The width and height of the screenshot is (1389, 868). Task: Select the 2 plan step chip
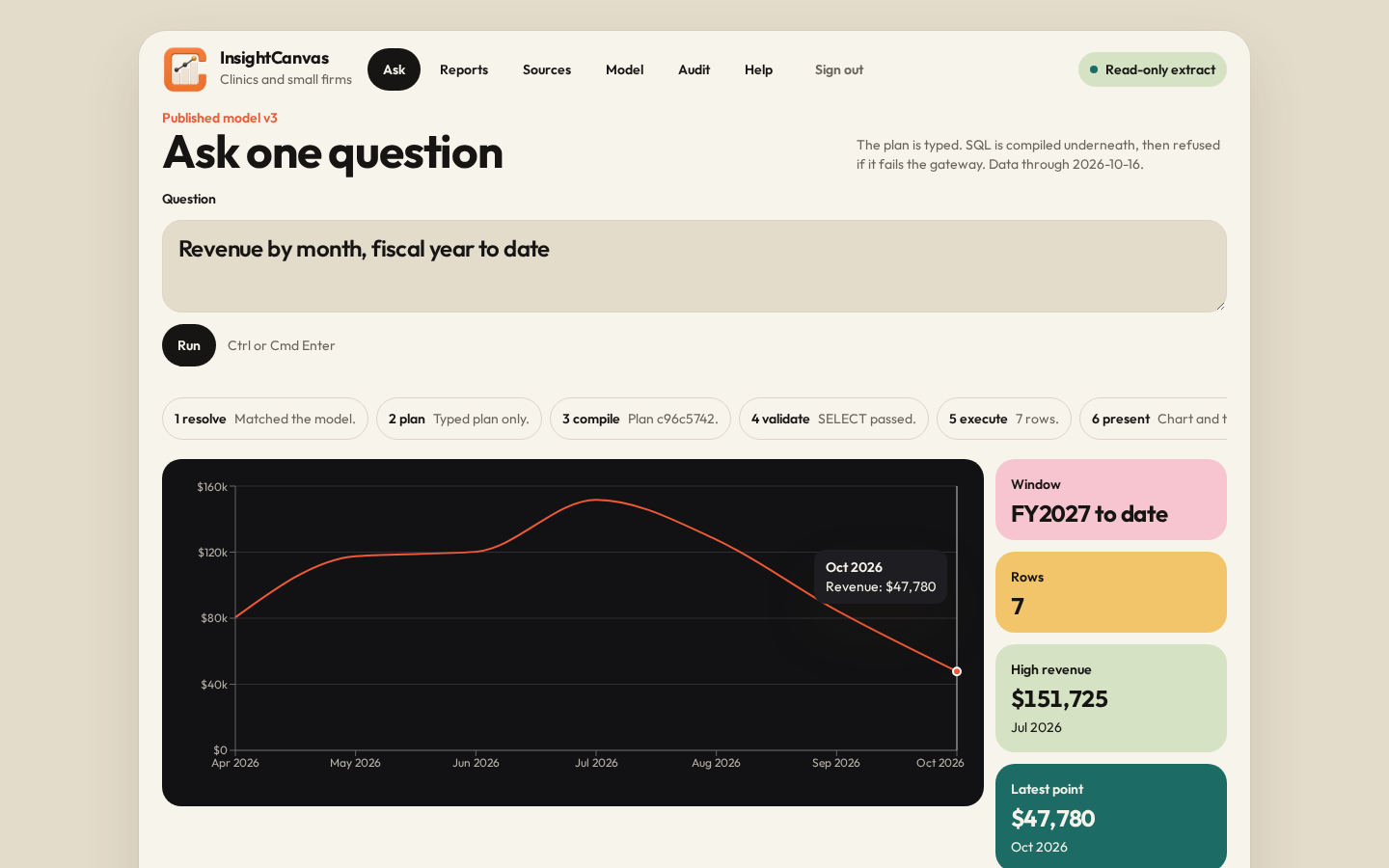(x=459, y=419)
